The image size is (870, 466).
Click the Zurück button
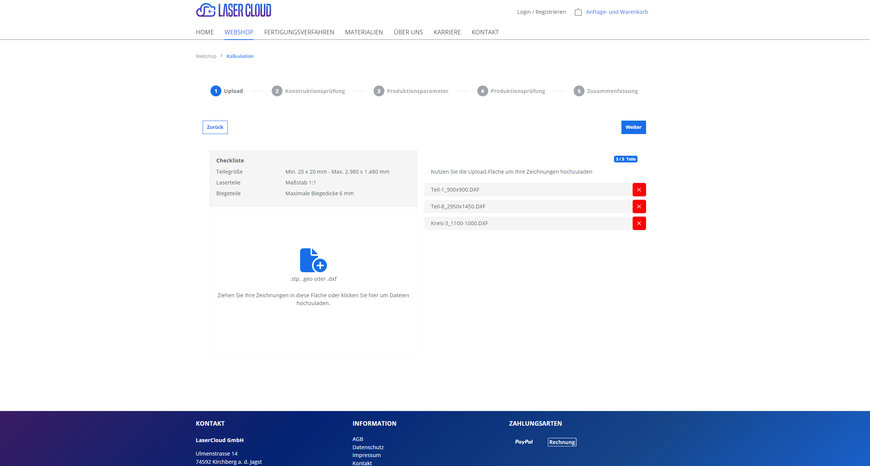(x=215, y=127)
